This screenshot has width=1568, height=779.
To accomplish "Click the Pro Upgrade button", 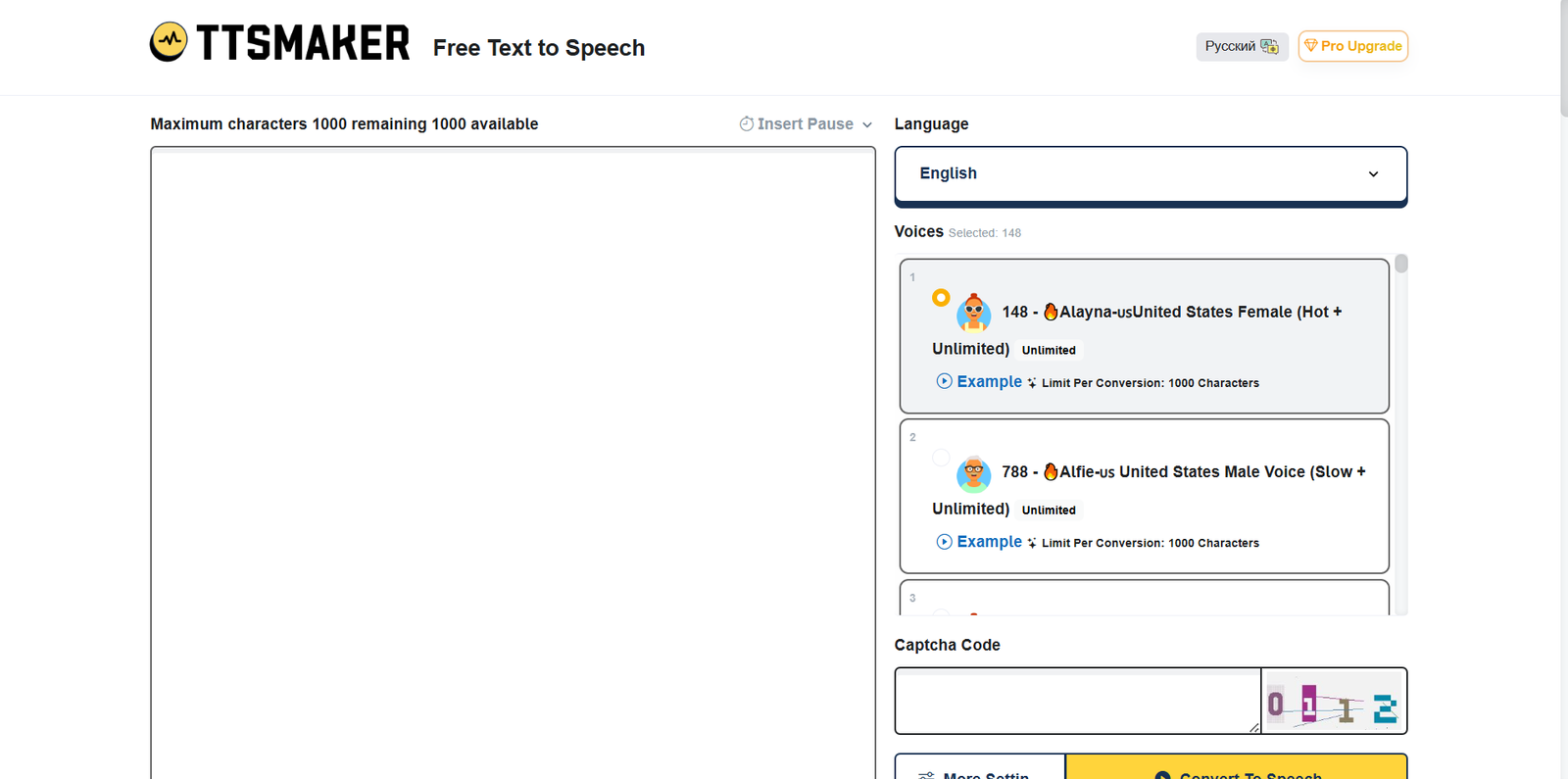I will pos(1352,46).
